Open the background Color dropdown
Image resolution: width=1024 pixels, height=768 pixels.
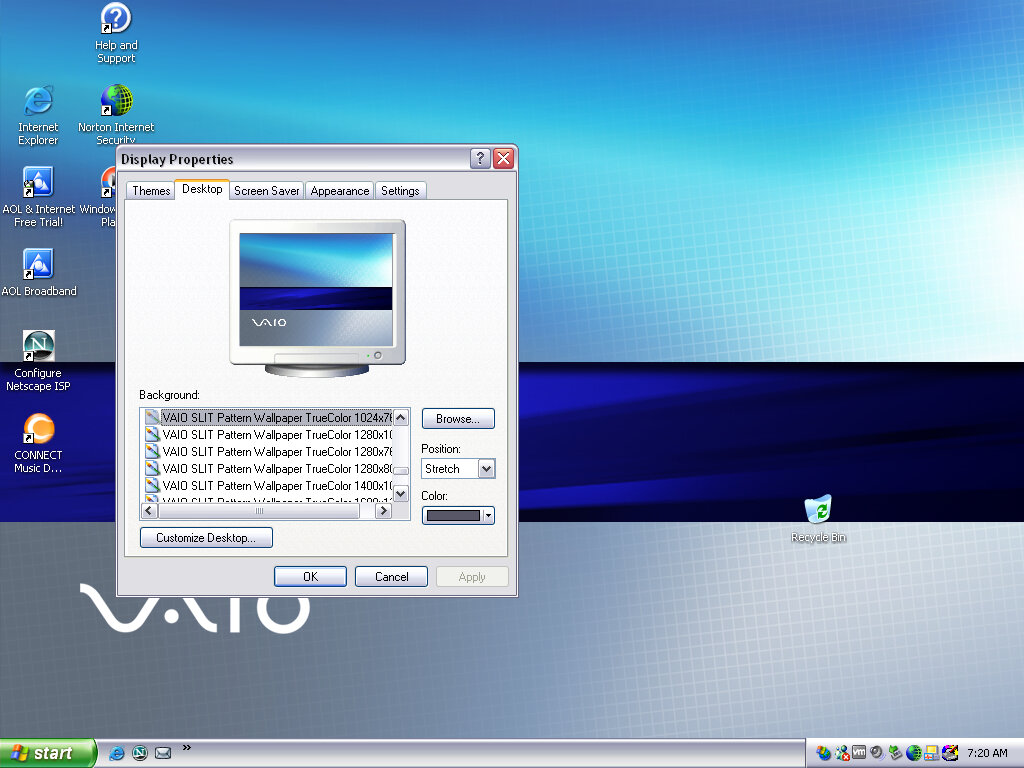(486, 515)
